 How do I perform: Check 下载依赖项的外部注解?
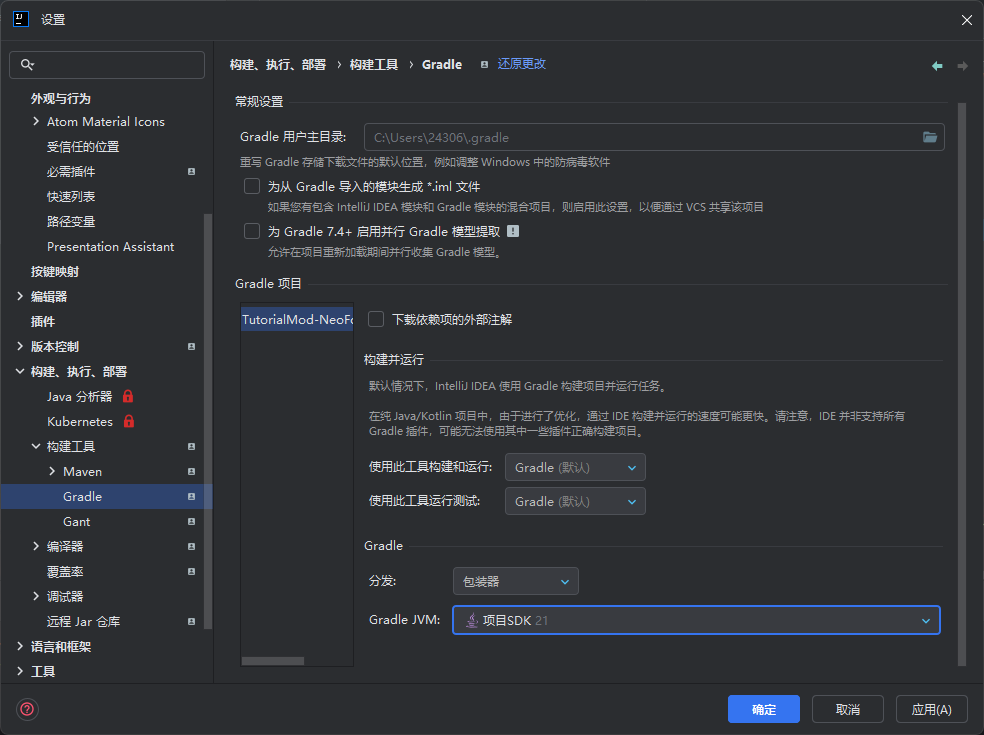coord(376,319)
